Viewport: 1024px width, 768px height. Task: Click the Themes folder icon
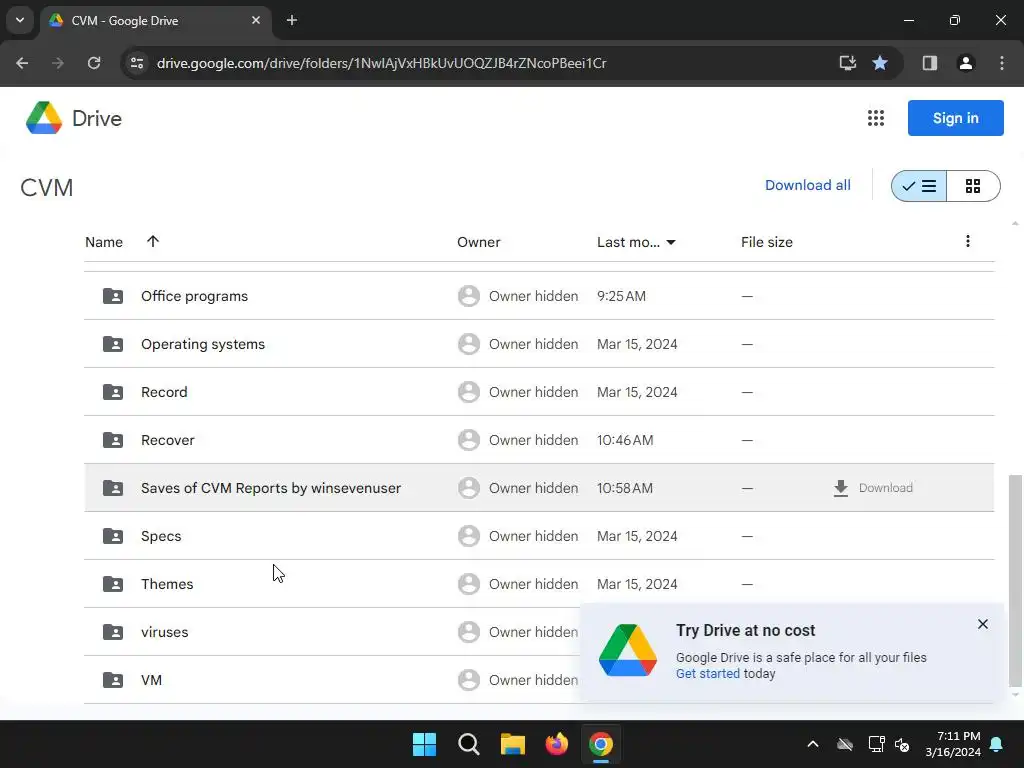[113, 584]
